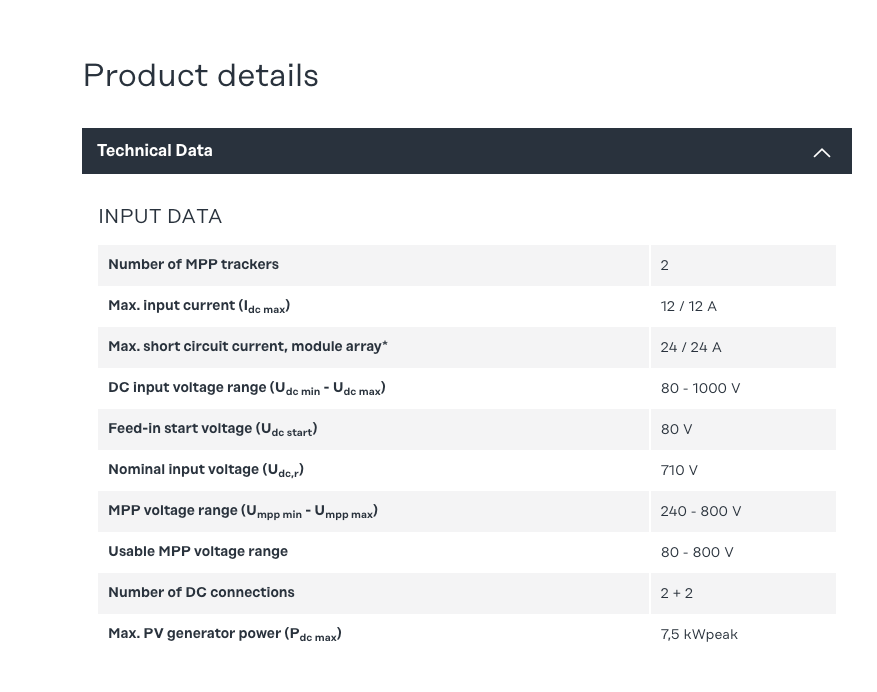Click the Product details heading
This screenshot has height=692, width=877.
tap(200, 76)
